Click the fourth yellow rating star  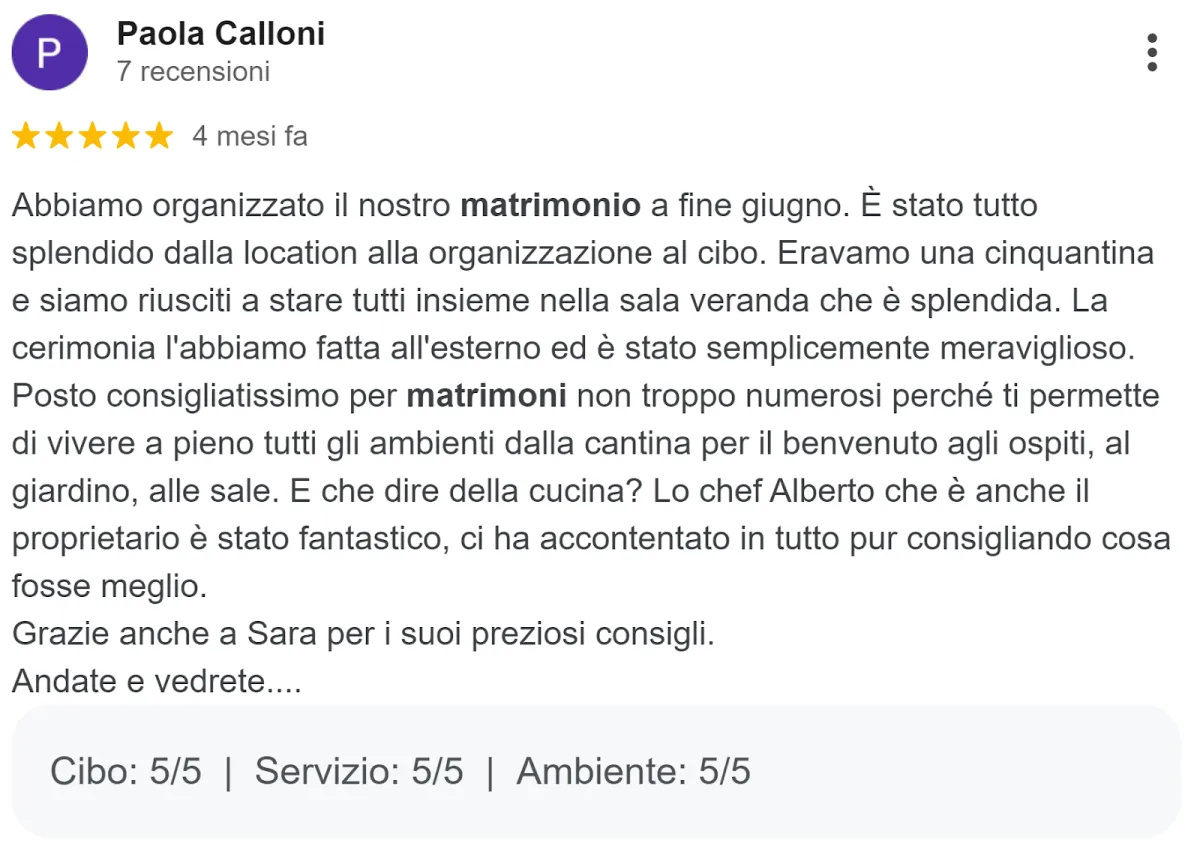[x=126, y=136]
